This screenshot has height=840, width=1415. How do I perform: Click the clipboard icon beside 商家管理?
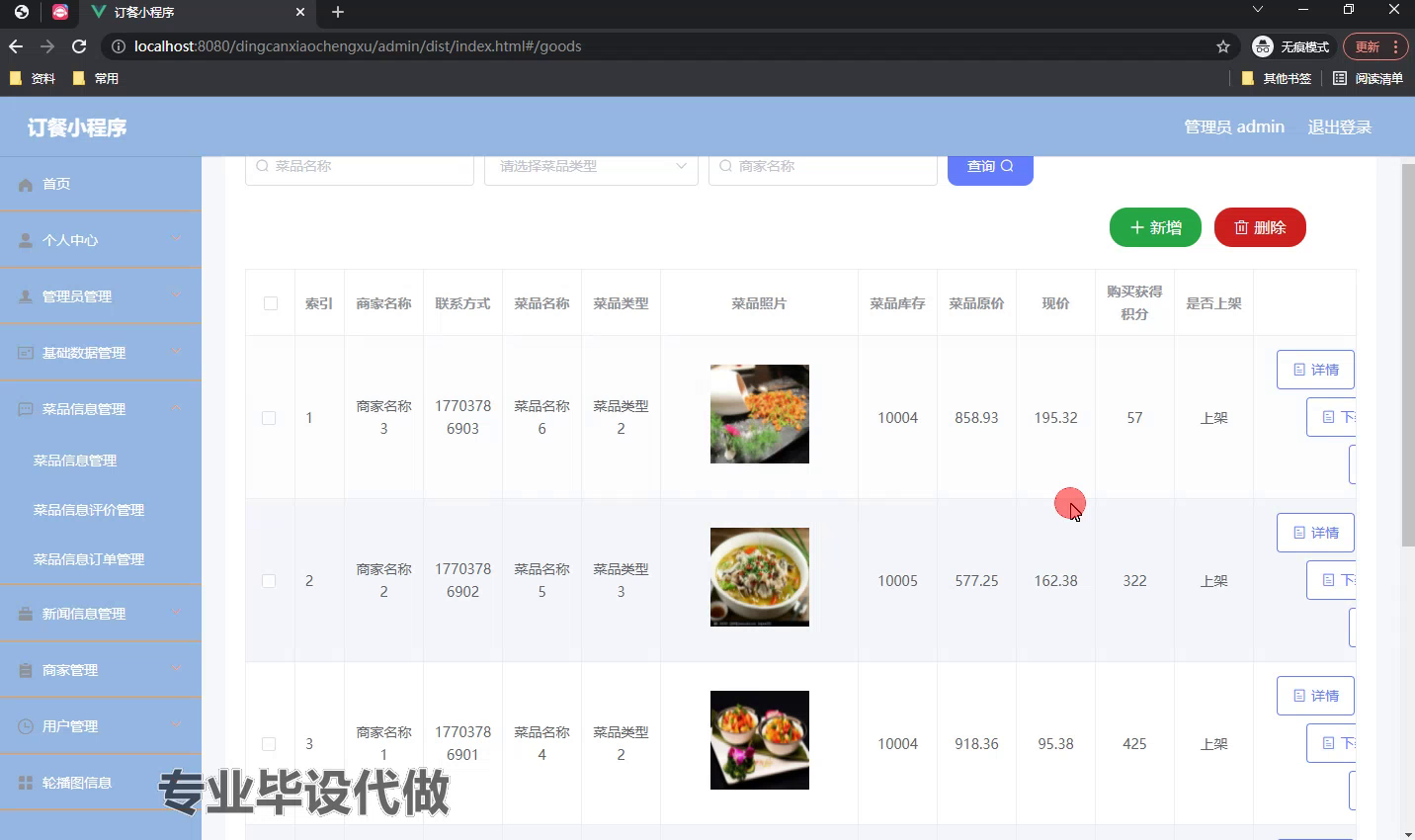pos(26,670)
